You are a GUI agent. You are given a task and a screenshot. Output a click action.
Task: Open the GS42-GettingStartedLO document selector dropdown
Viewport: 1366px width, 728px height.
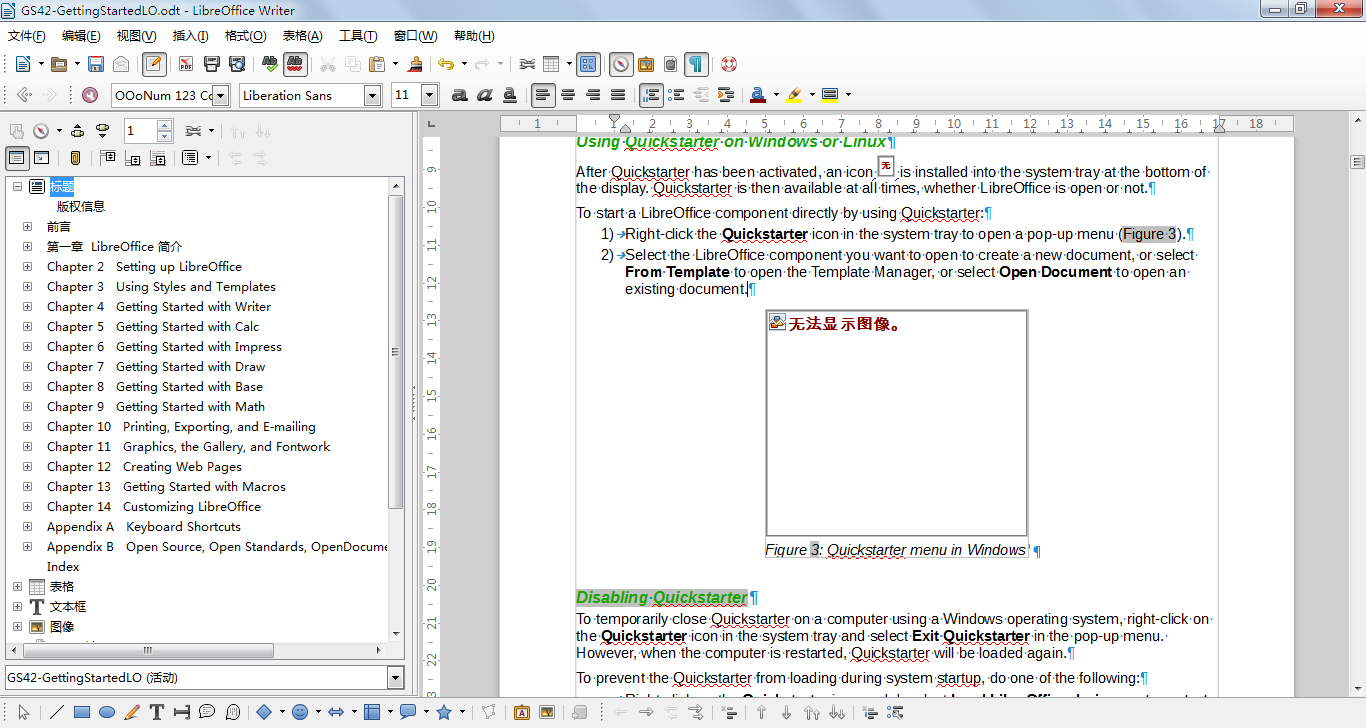click(394, 678)
